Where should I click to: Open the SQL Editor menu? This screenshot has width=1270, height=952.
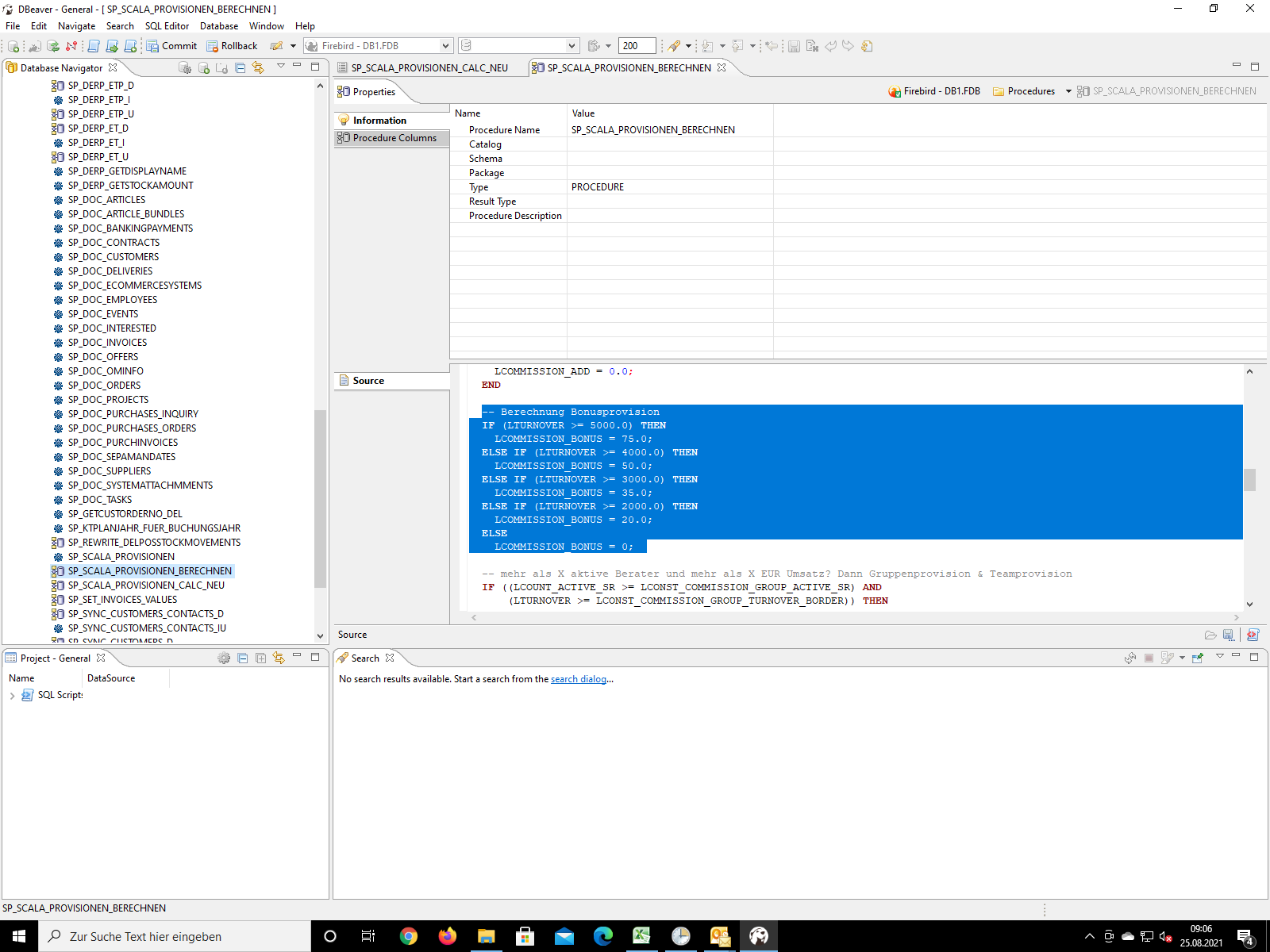click(167, 26)
